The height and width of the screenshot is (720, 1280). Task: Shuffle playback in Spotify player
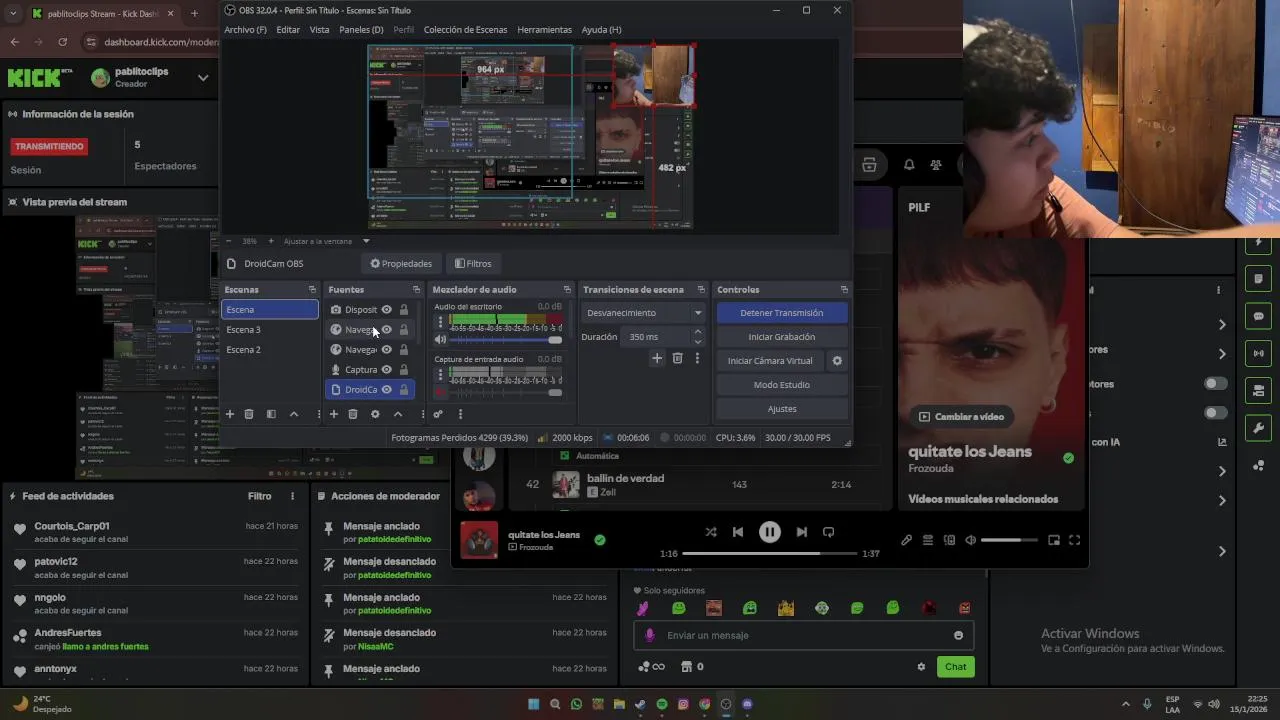pos(710,532)
